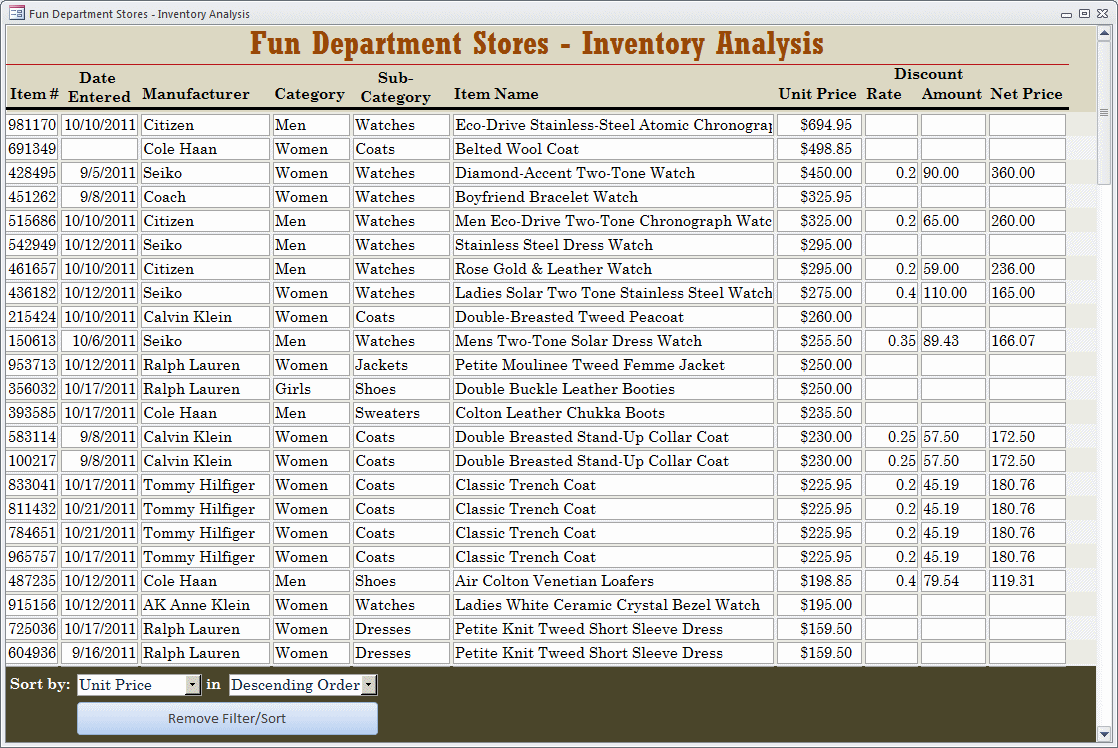Image resolution: width=1118 pixels, height=748 pixels.
Task: Click the Net Price column header
Action: tap(1026, 94)
